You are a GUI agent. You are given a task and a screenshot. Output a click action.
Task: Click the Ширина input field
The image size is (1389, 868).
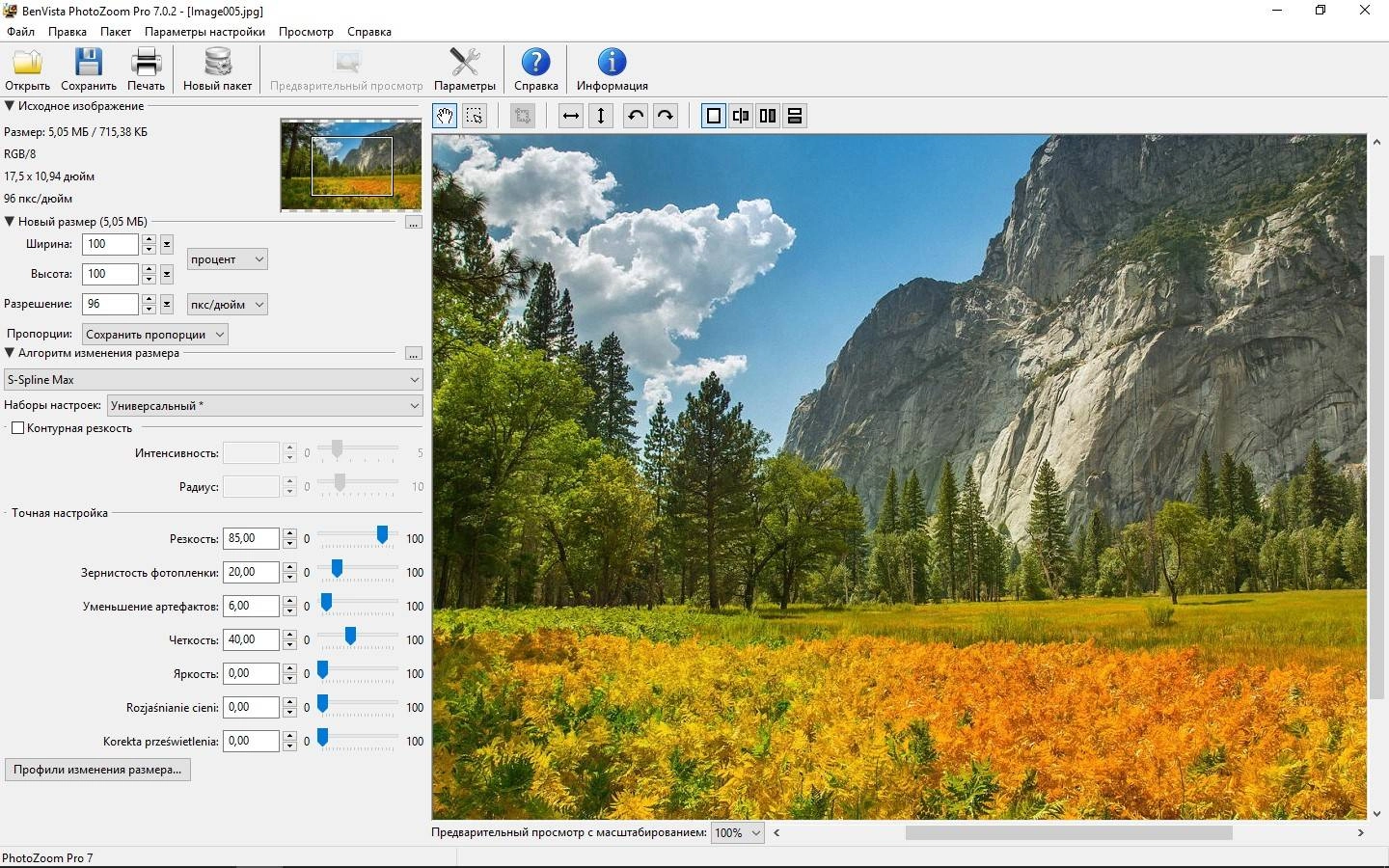110,244
